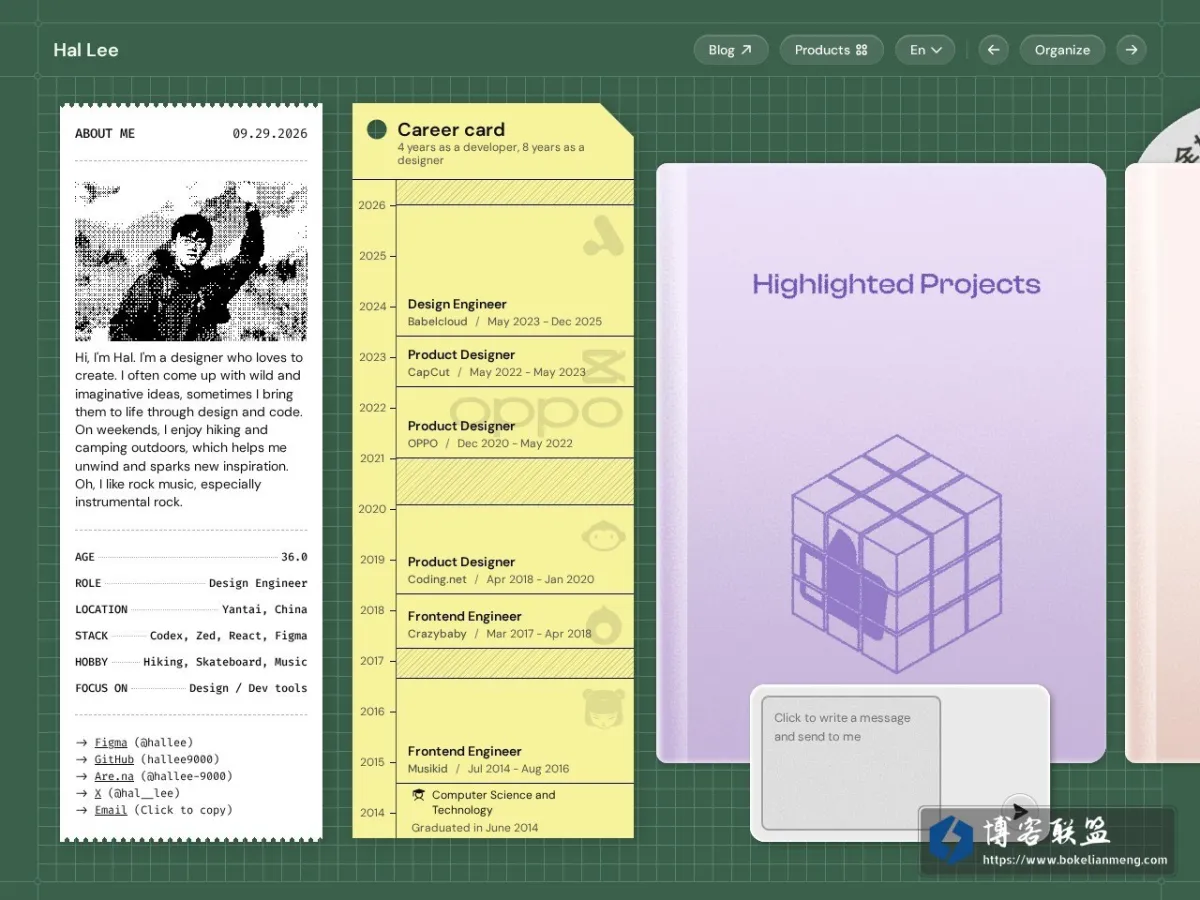Click the age value 36.0
This screenshot has height=900, width=1200.
coord(294,557)
